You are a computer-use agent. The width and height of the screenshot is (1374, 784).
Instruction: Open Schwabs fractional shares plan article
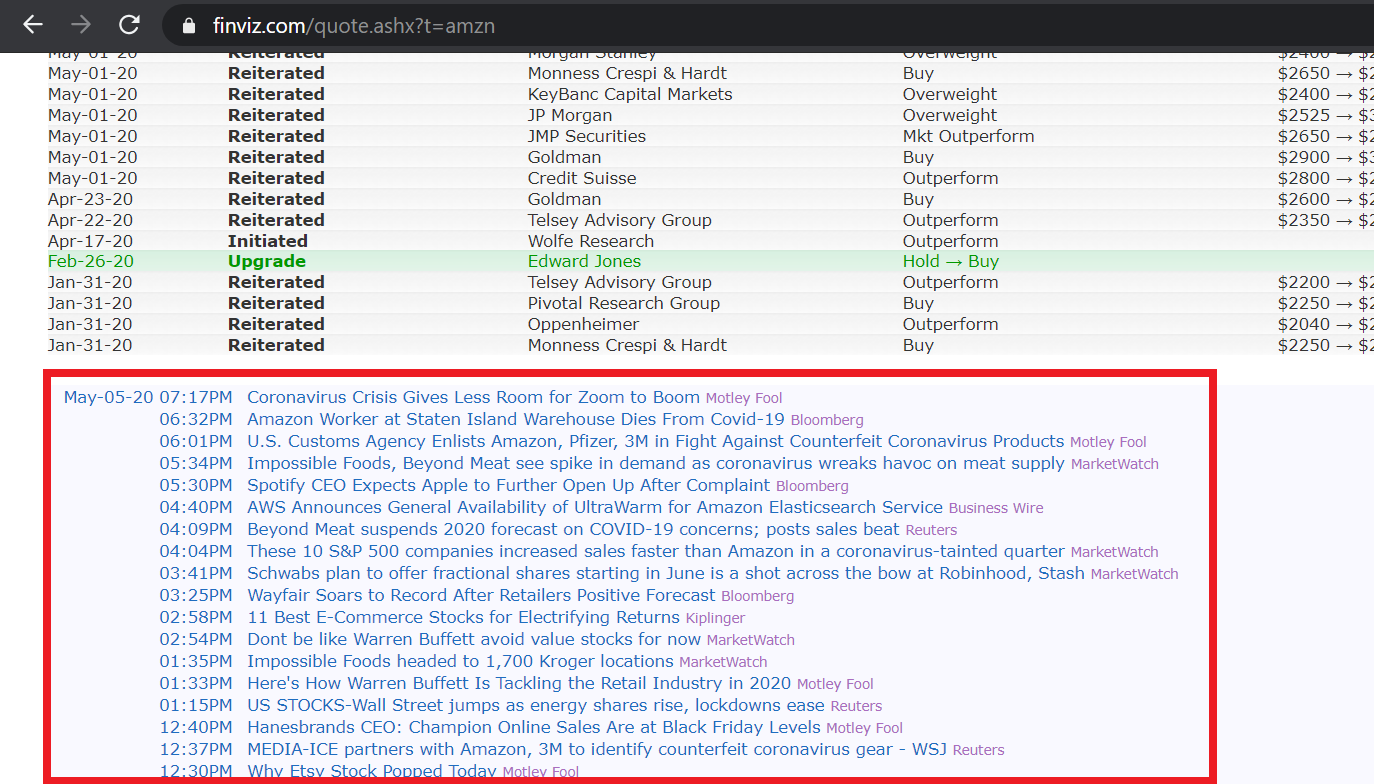coord(666,574)
